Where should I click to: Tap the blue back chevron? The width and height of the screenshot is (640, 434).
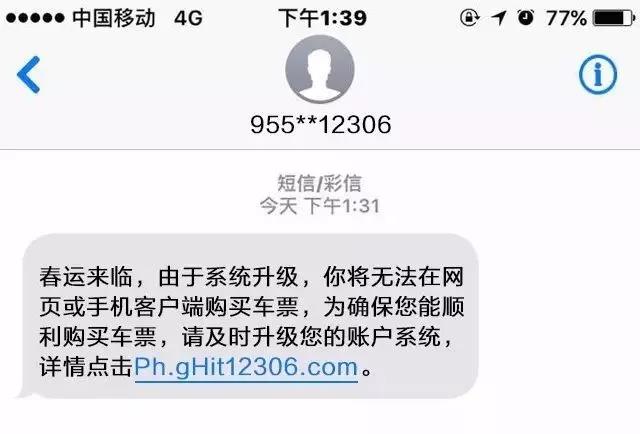tap(29, 75)
